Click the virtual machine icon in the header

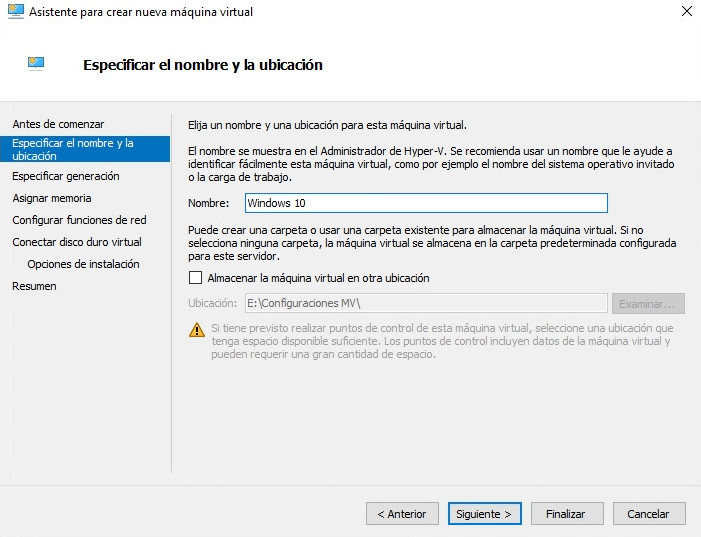click(36, 65)
